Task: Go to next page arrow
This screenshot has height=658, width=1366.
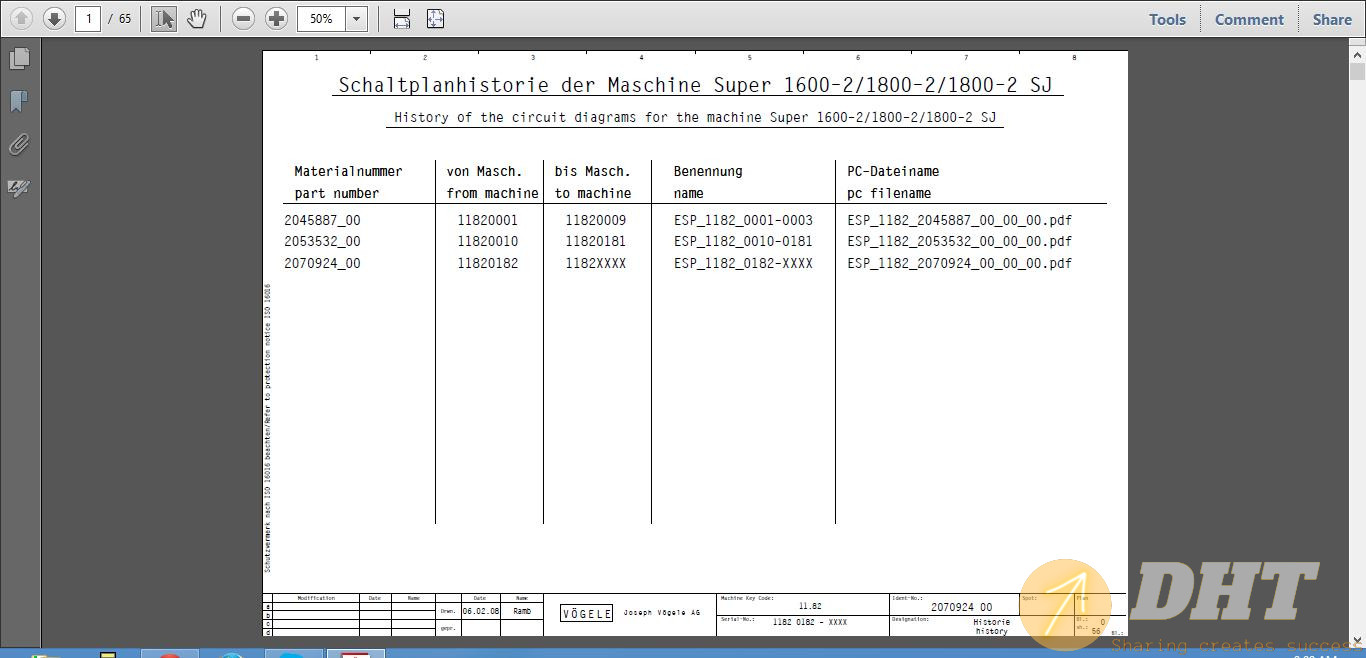Action: click(54, 18)
